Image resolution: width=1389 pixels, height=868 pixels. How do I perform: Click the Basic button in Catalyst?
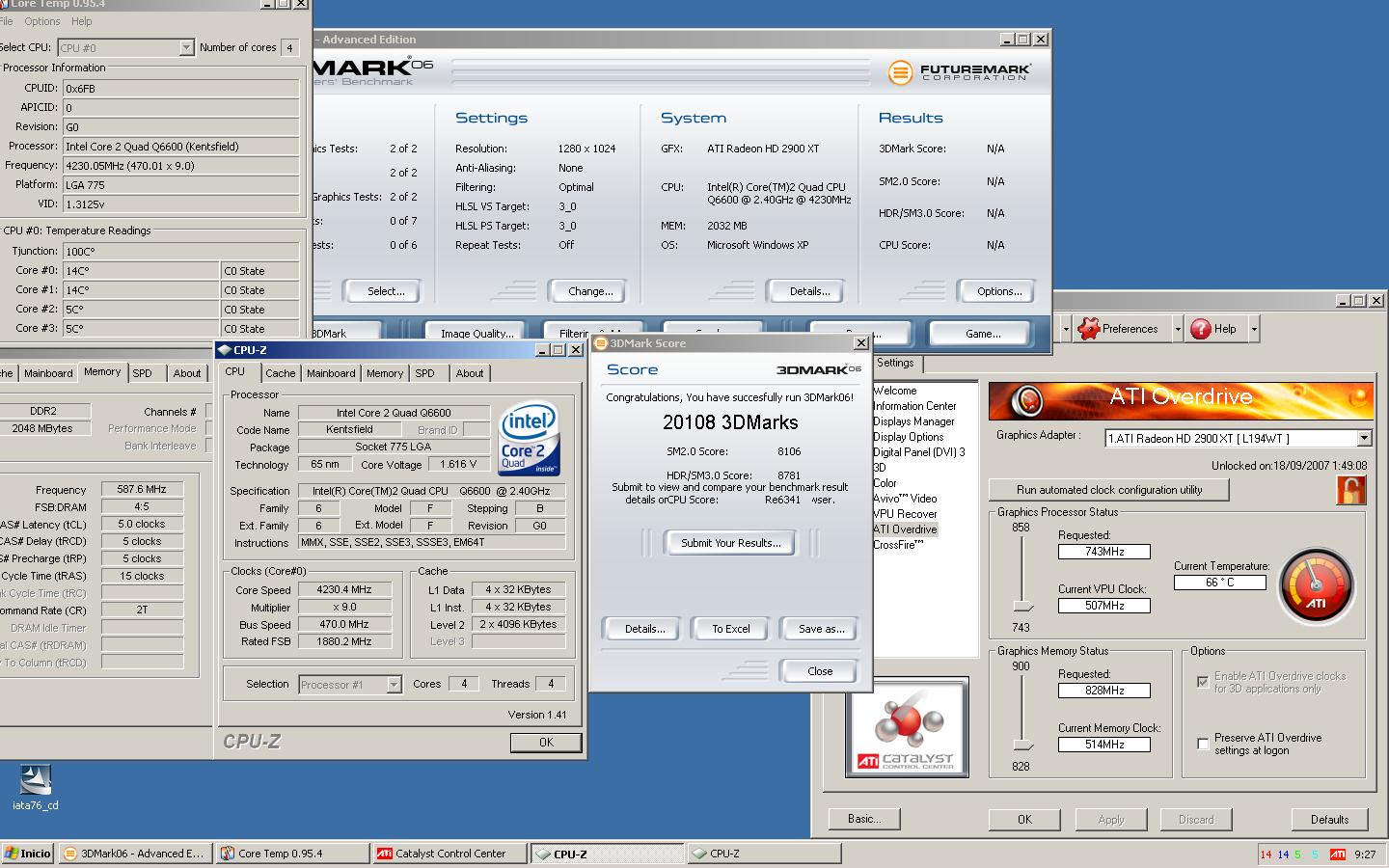(864, 819)
